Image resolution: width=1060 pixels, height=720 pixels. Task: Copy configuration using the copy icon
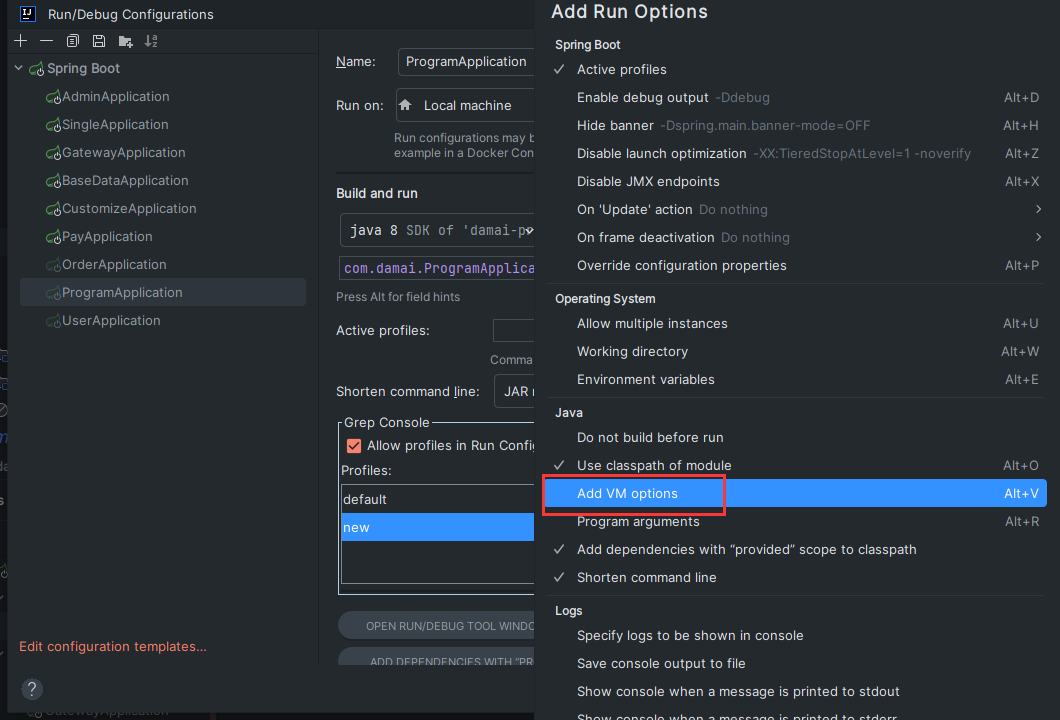pyautogui.click(x=72, y=41)
